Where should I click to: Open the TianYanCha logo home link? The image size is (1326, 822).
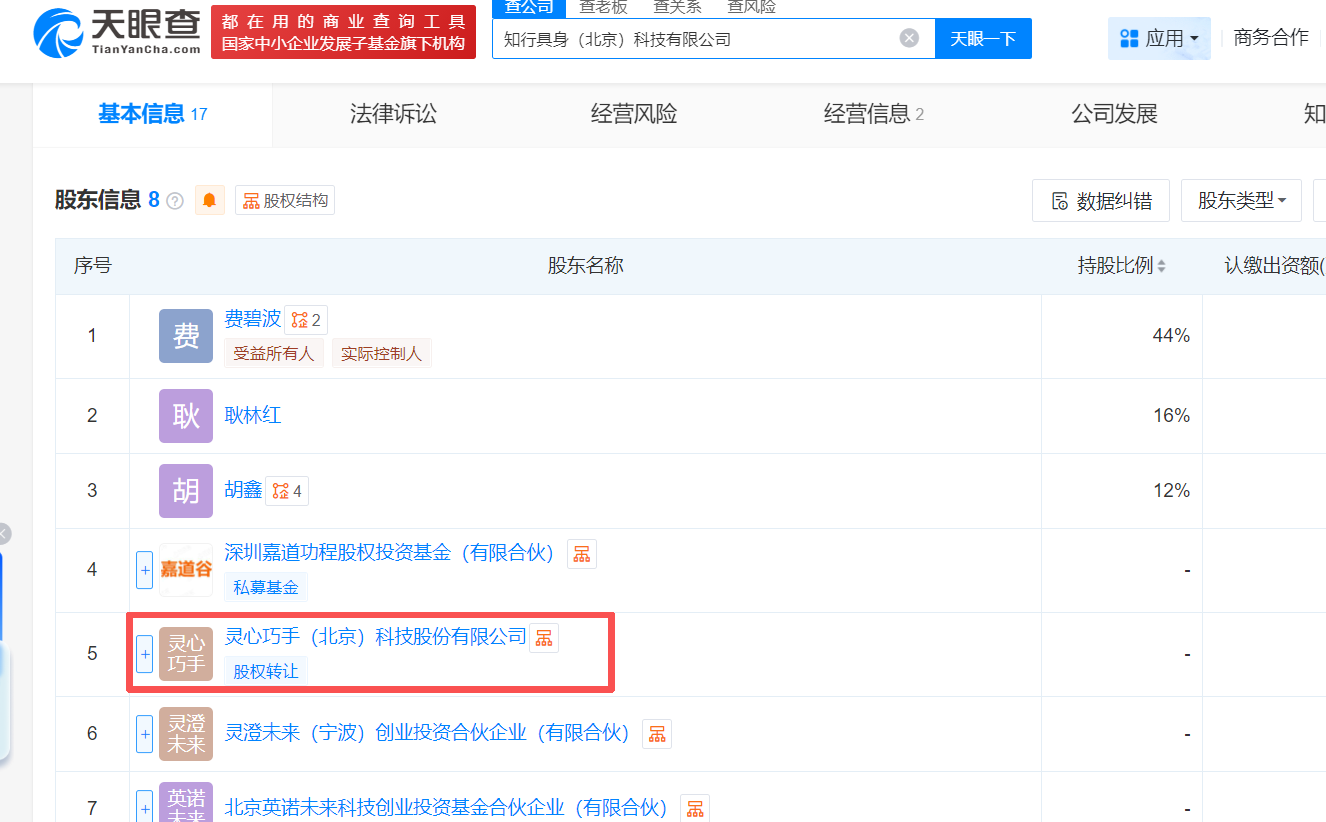tap(117, 32)
